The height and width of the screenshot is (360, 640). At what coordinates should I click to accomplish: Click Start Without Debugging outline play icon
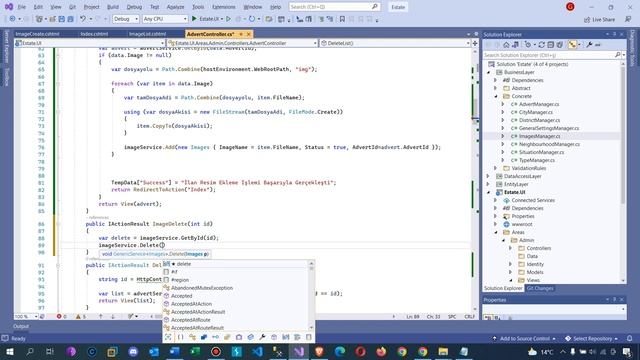pos(229,19)
